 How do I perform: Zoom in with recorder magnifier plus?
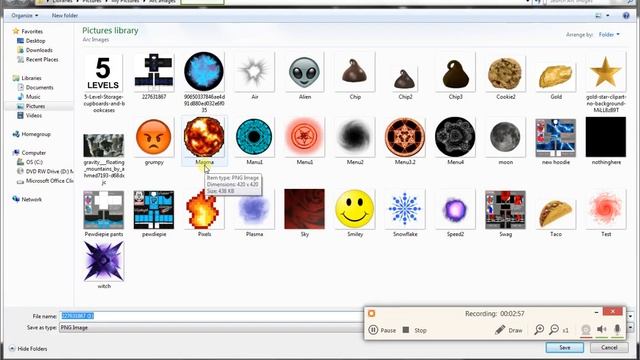click(x=539, y=329)
